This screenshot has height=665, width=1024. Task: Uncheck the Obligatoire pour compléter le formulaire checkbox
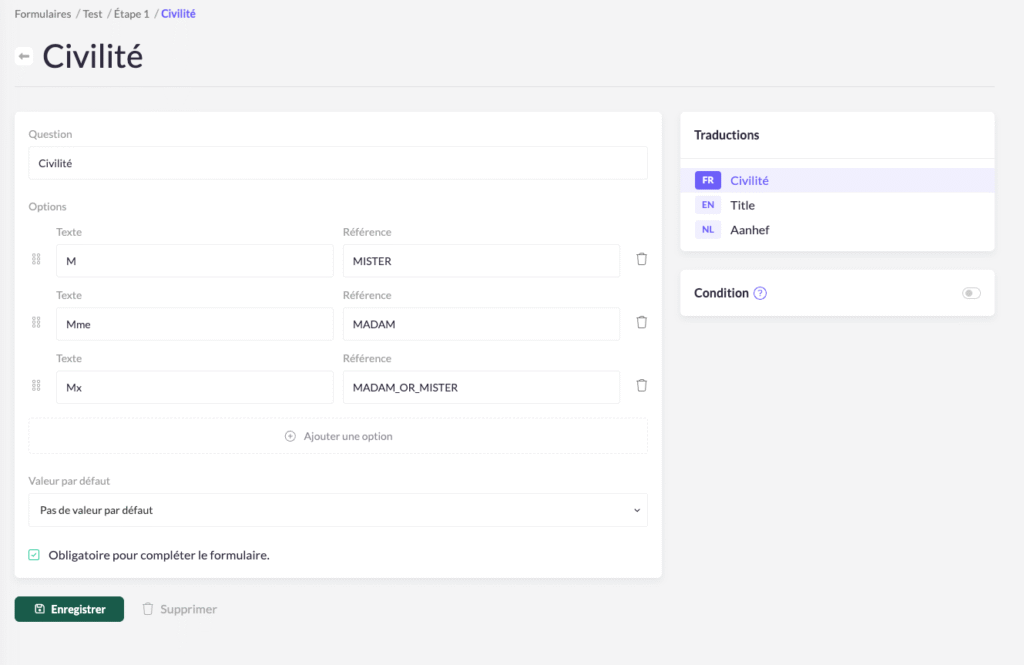tap(34, 554)
